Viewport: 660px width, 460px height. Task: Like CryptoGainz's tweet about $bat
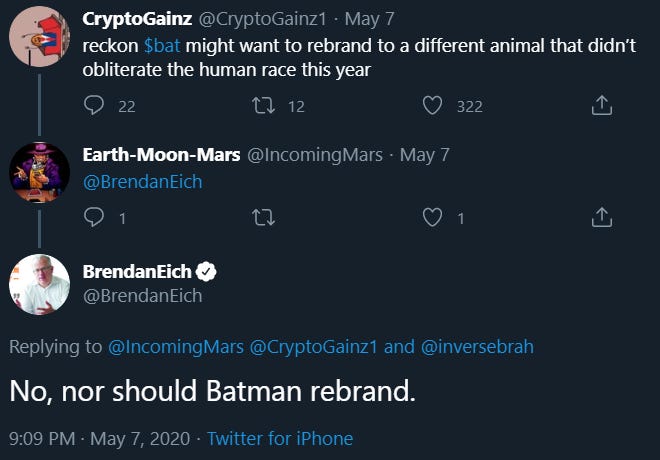point(433,106)
